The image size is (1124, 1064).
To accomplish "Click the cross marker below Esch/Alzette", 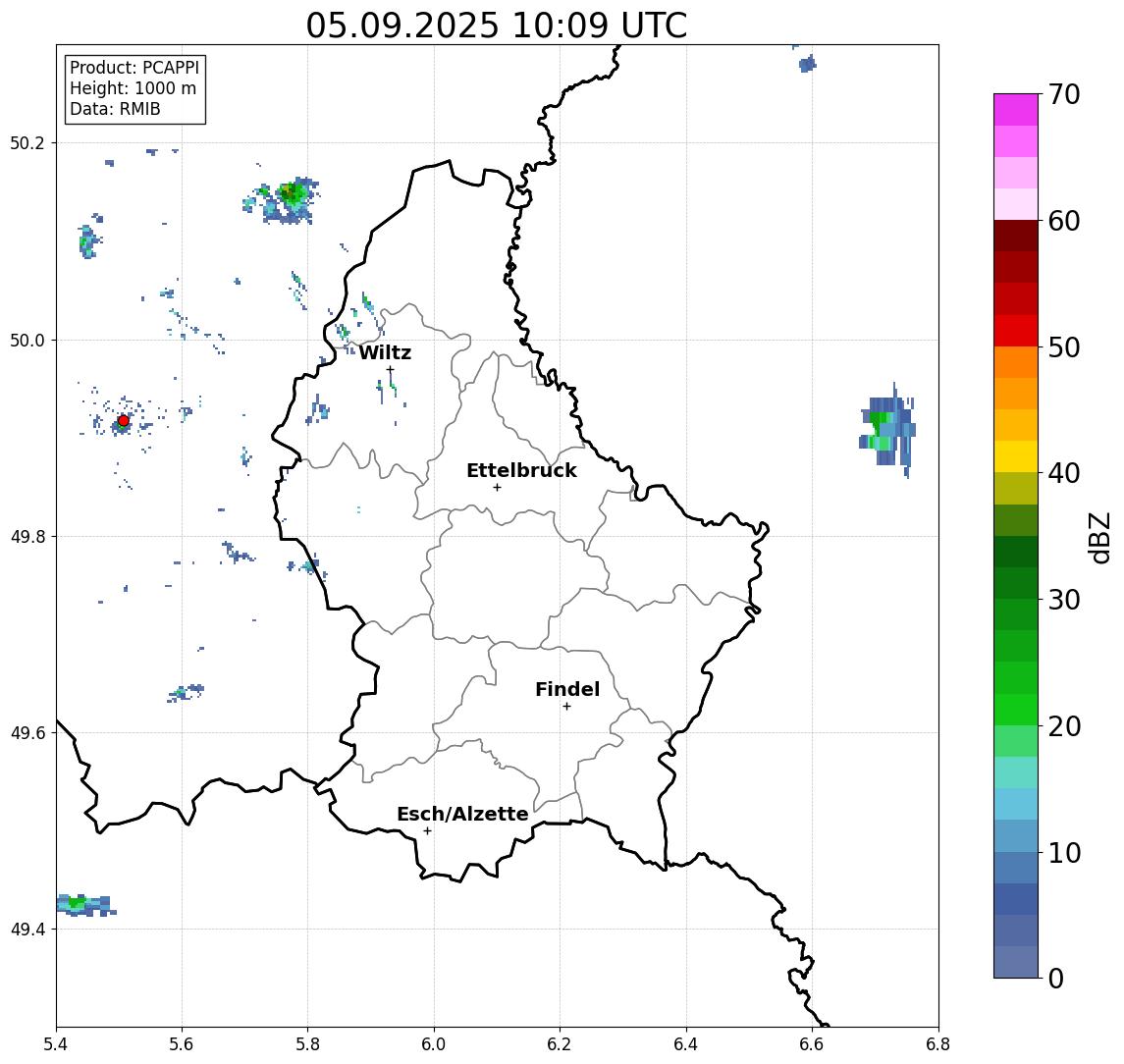I will point(427,831).
